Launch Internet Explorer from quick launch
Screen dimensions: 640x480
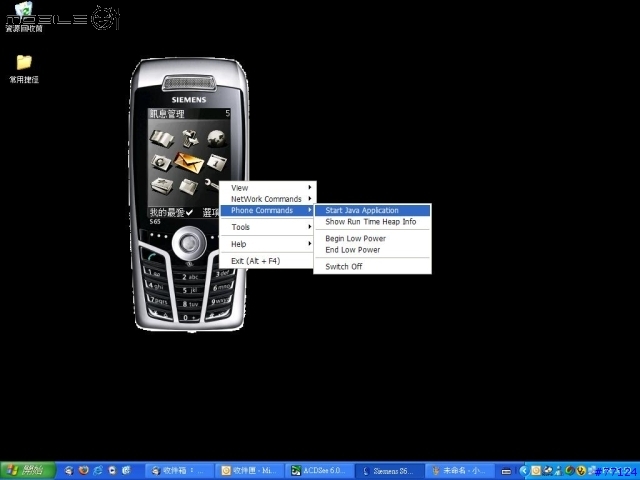click(98, 471)
